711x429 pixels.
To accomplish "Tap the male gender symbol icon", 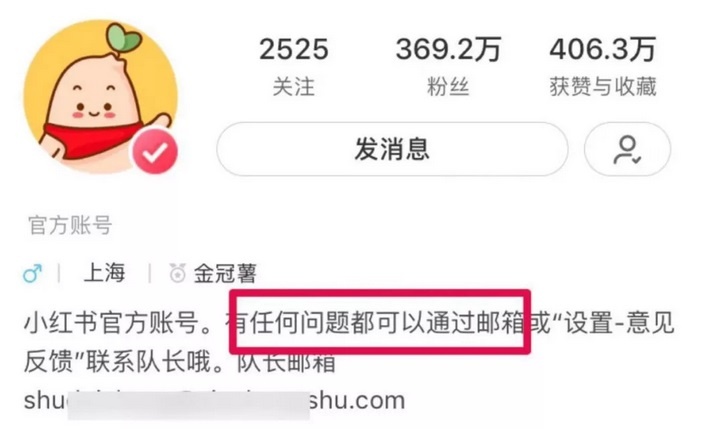I will click(x=33, y=273).
